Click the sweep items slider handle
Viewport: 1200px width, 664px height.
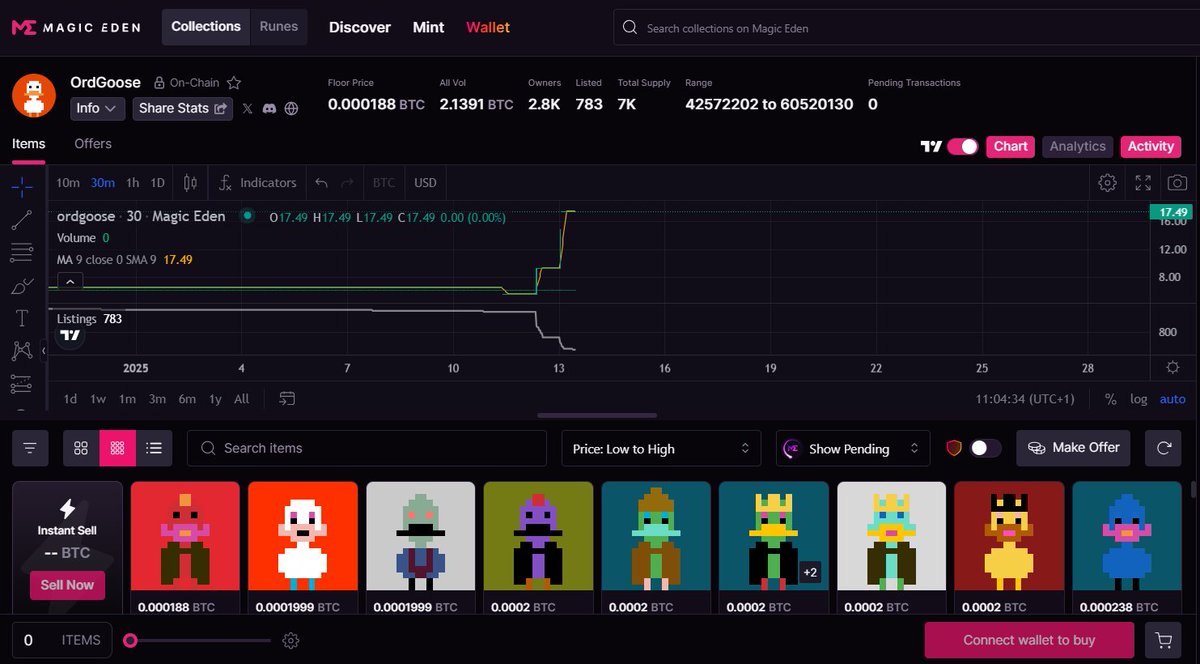pos(130,640)
